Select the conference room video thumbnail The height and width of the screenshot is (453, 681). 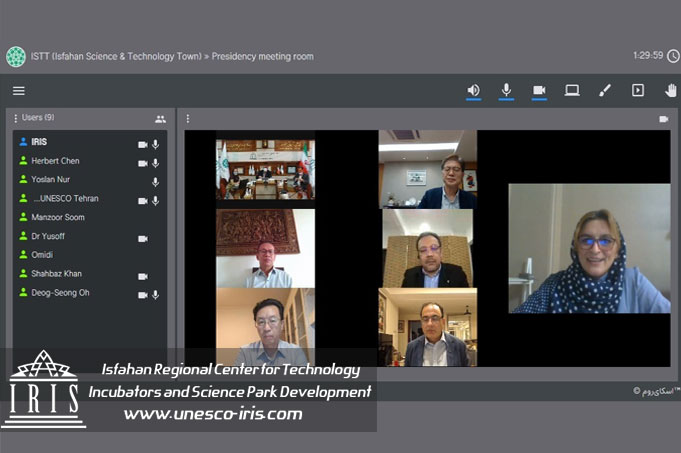click(265, 169)
